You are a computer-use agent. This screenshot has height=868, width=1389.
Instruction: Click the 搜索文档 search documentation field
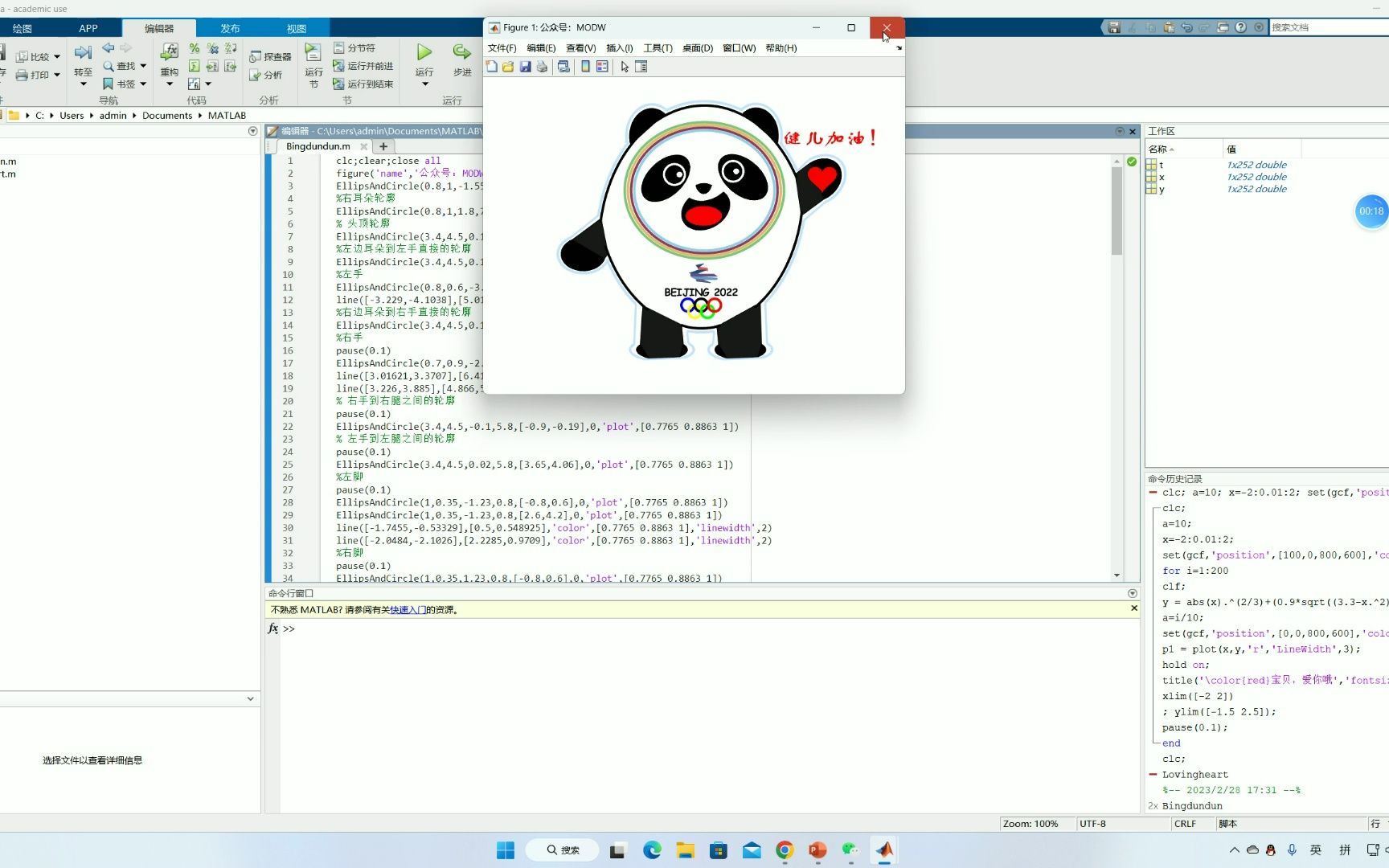click(x=1329, y=27)
